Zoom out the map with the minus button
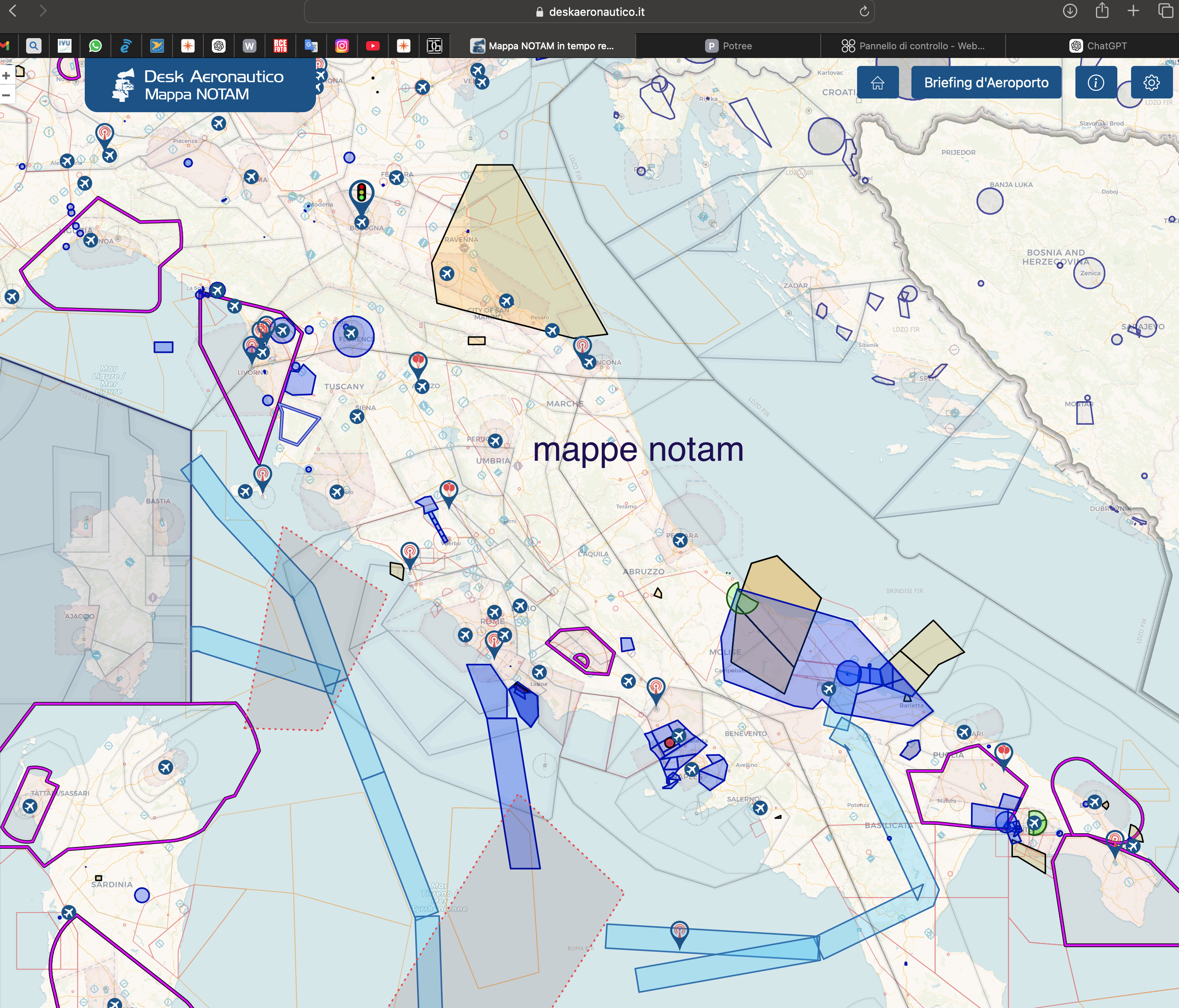The image size is (1179, 1008). coord(6,95)
